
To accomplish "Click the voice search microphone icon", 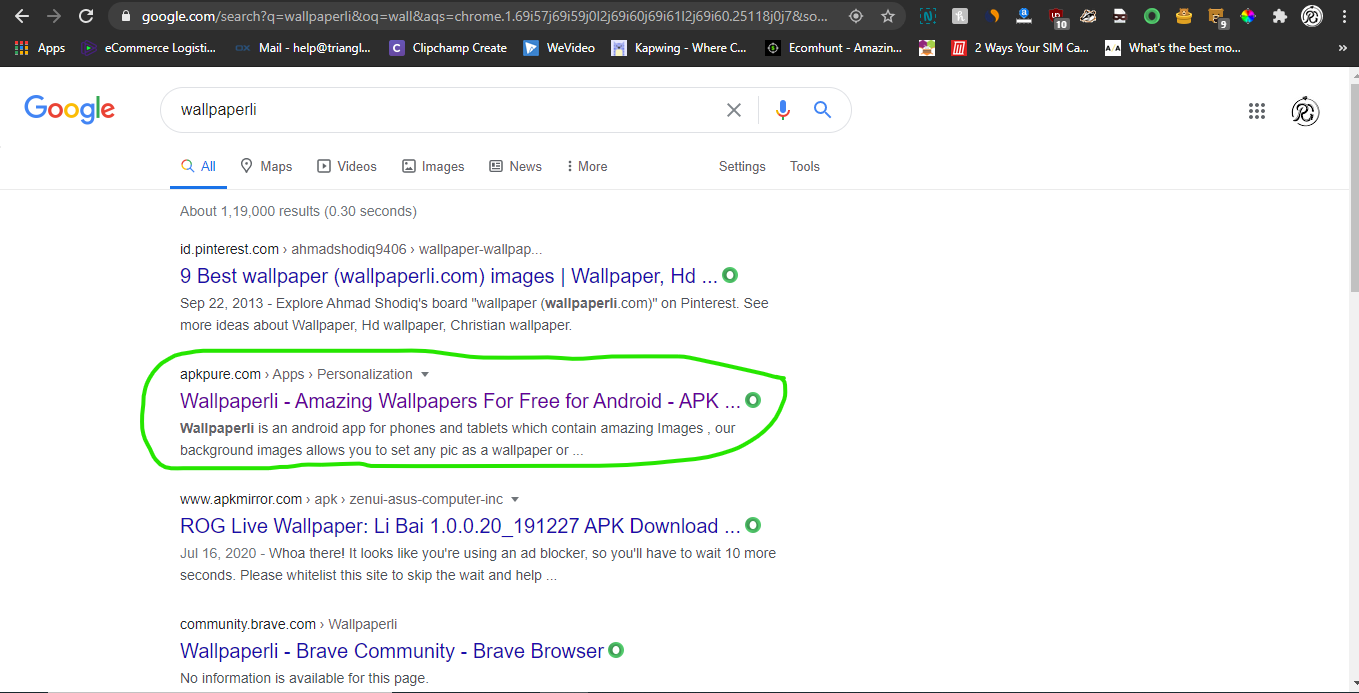I will coord(783,110).
